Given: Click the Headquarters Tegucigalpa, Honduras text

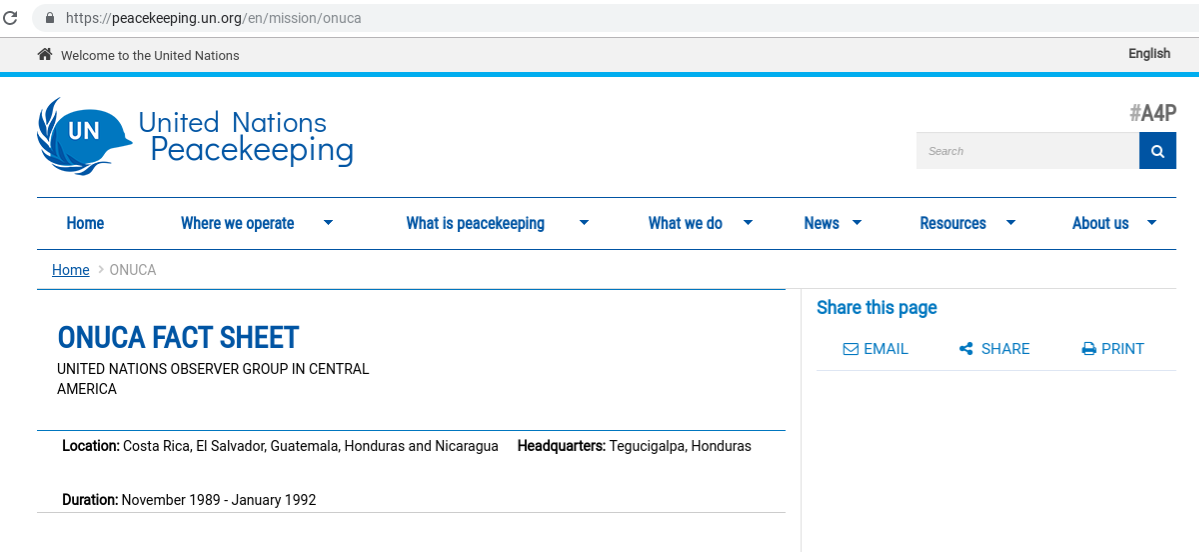Looking at the screenshot, I should 634,446.
